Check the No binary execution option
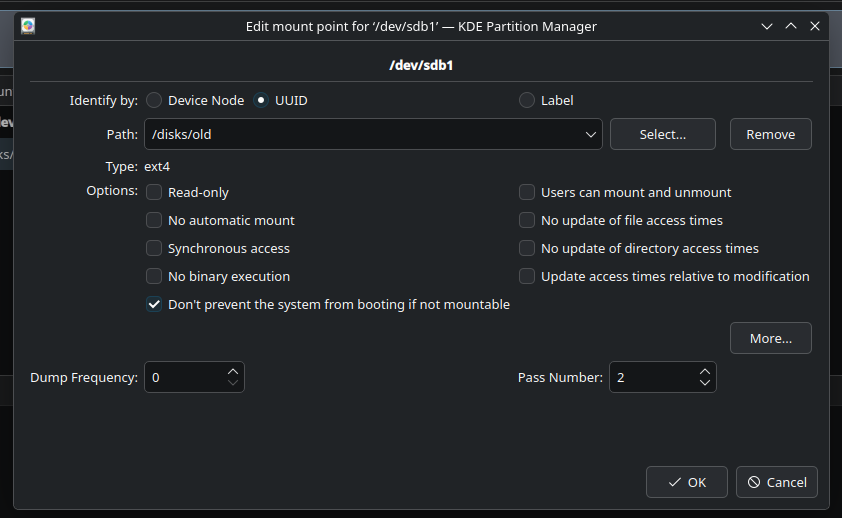Image resolution: width=842 pixels, height=518 pixels. pyautogui.click(x=154, y=276)
